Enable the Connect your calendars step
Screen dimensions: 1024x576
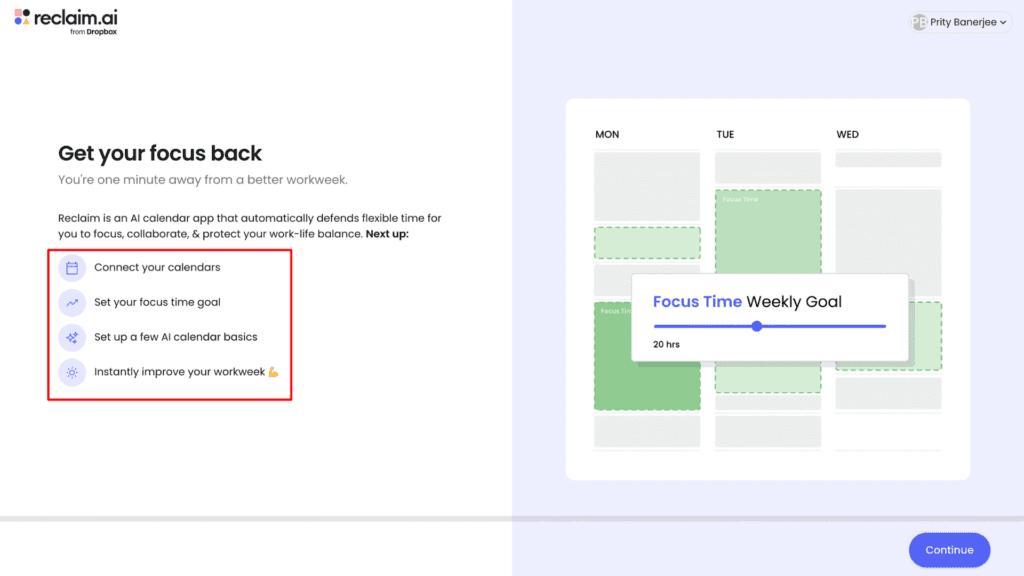pos(160,267)
